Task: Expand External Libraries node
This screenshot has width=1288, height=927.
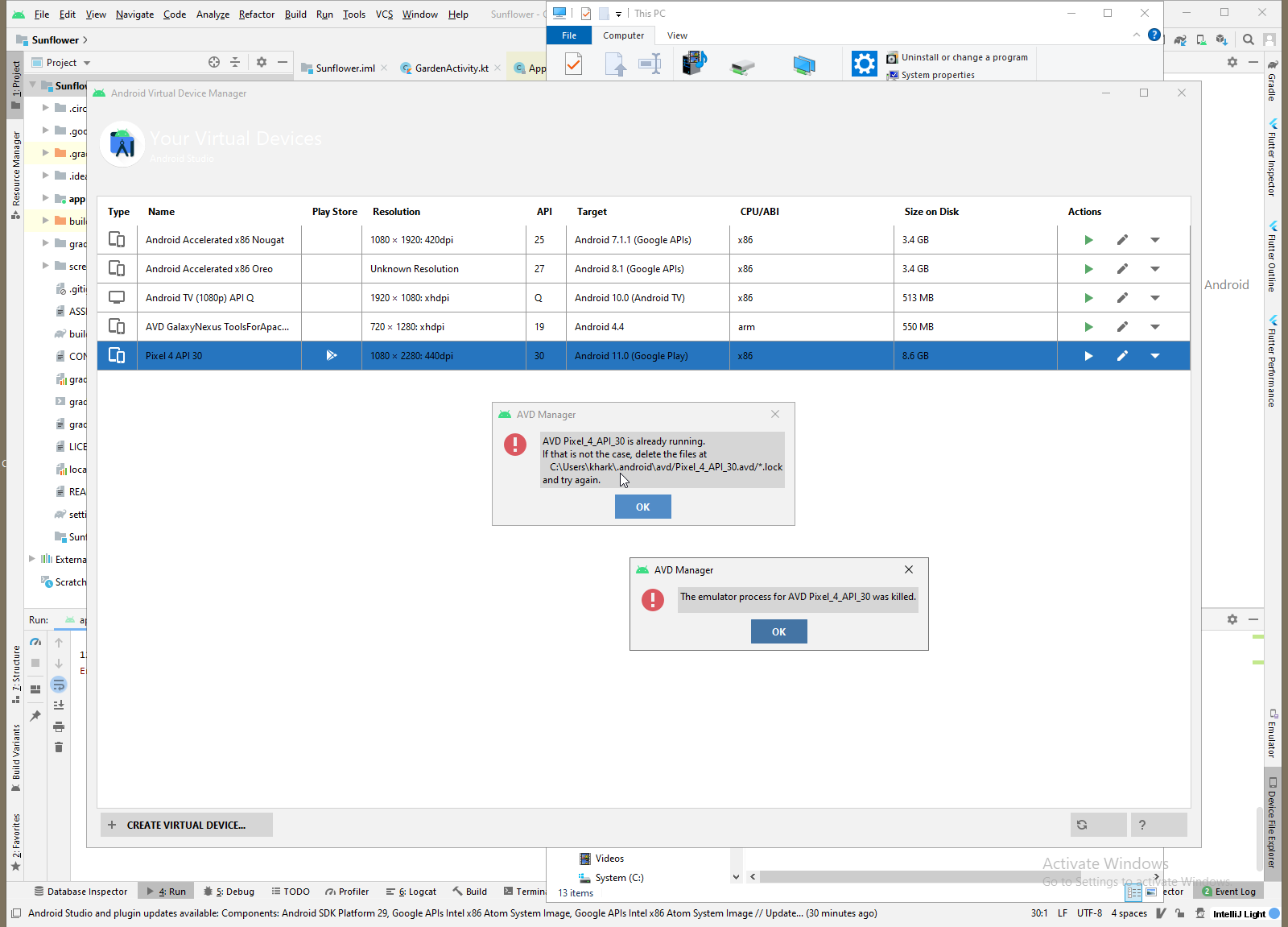Action: (32, 559)
